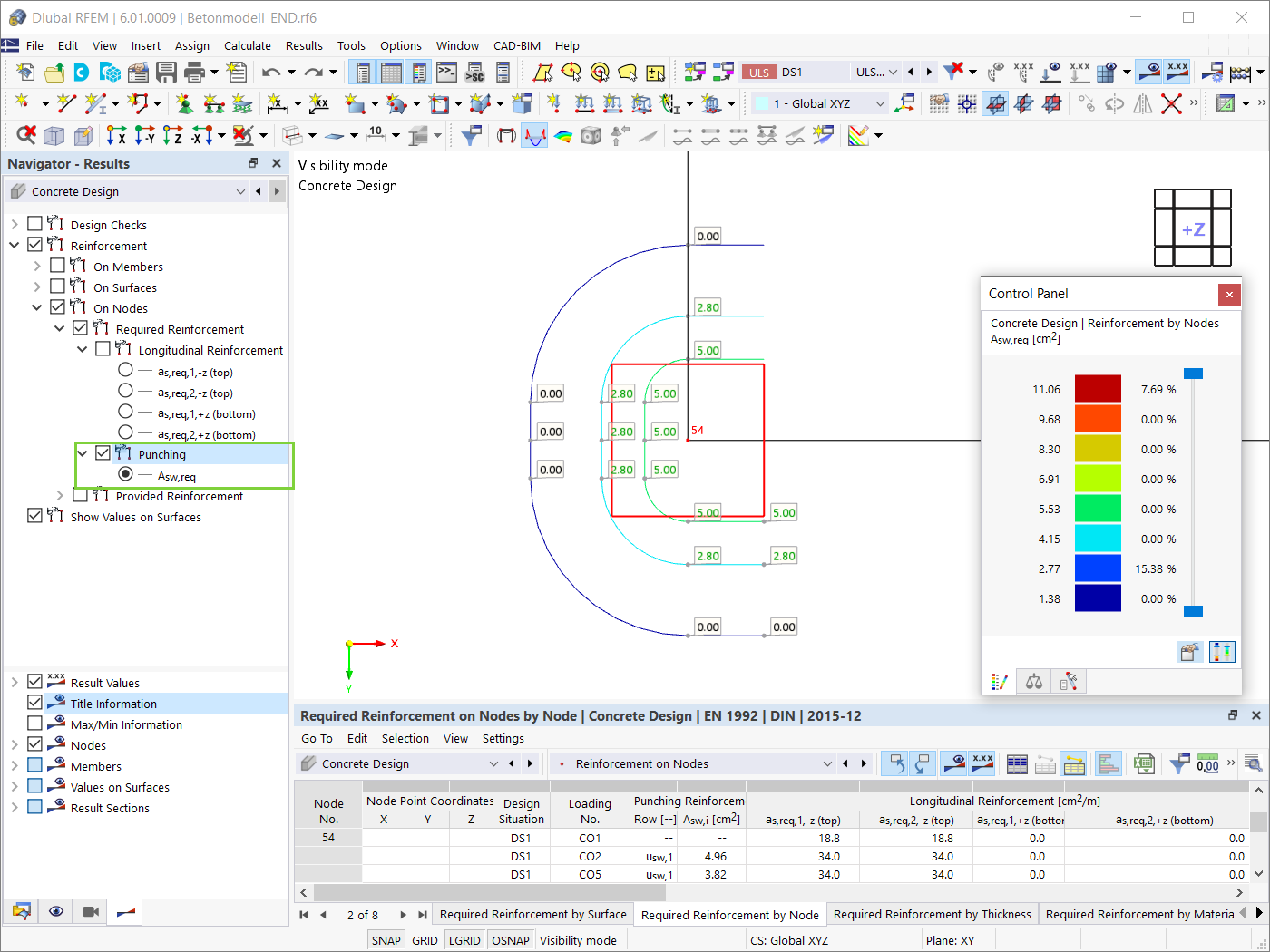Expand the Result Values tree node
The image size is (1270, 952).
[x=15, y=682]
